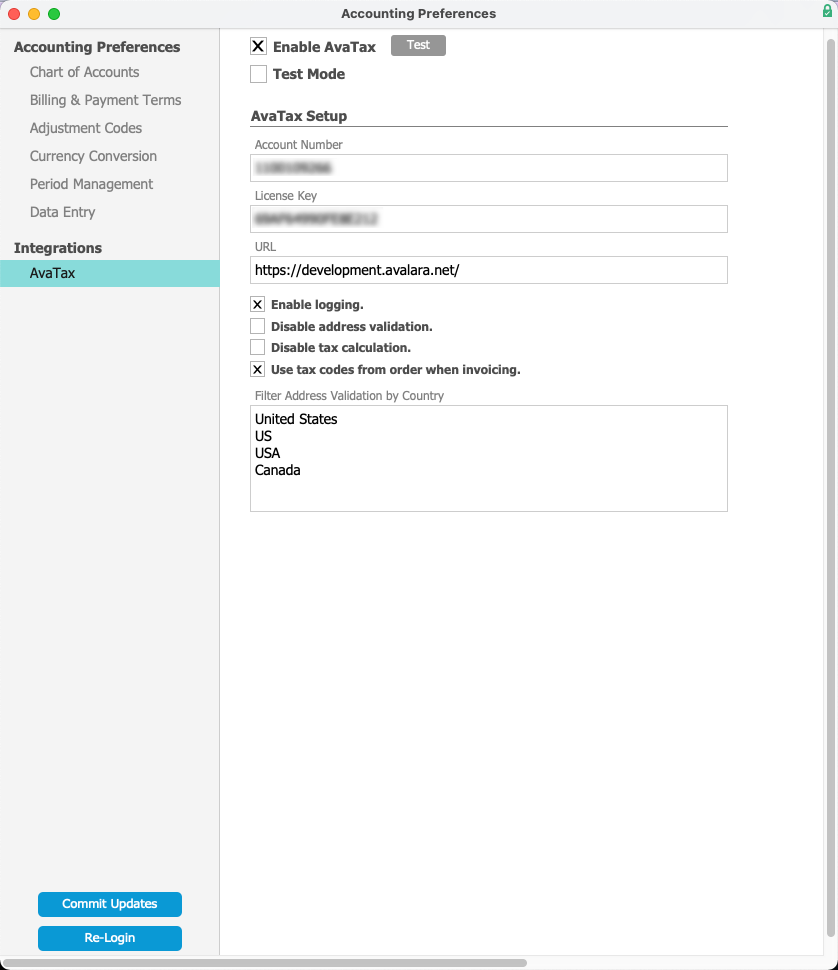Click into the Account Number field
This screenshot has width=838, height=970.
pos(489,168)
